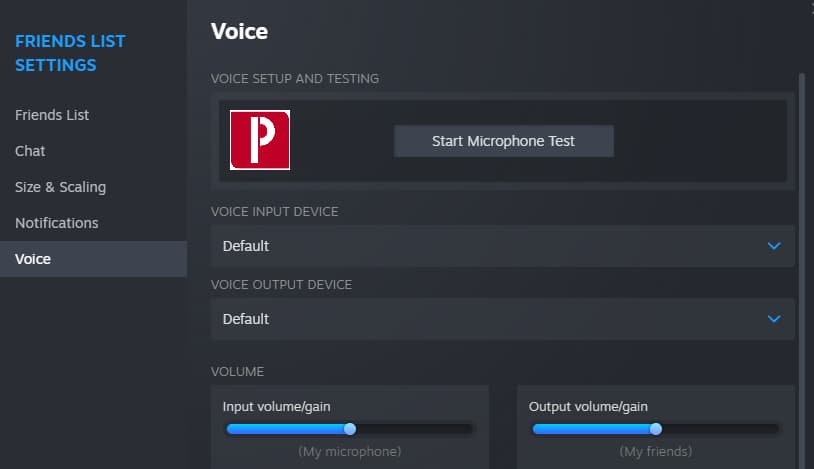The width and height of the screenshot is (814, 469).
Task: Click the input volume/gain slider handle
Action: (x=350, y=429)
